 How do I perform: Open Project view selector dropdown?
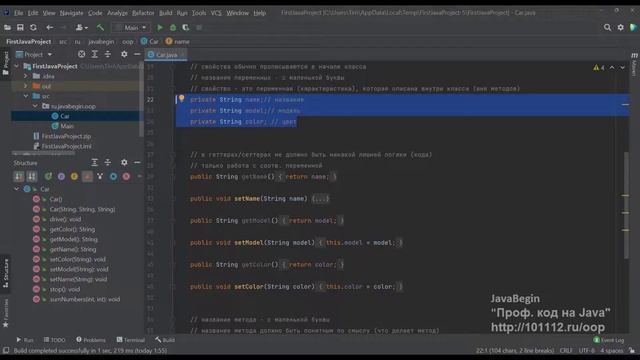point(34,54)
